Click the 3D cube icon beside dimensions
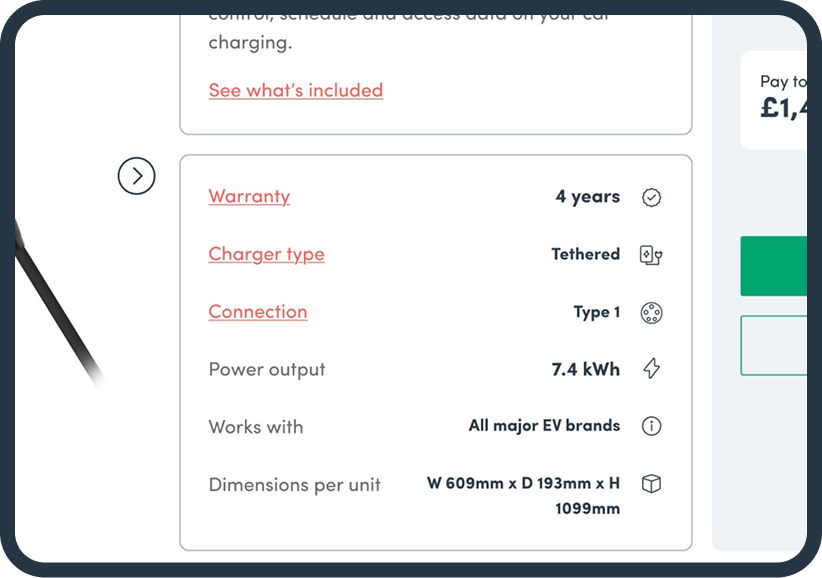 (651, 483)
